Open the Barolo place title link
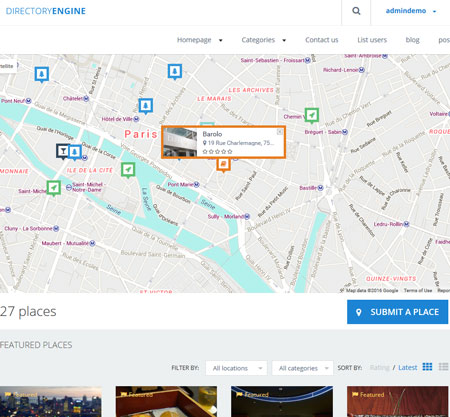 [x=212, y=134]
